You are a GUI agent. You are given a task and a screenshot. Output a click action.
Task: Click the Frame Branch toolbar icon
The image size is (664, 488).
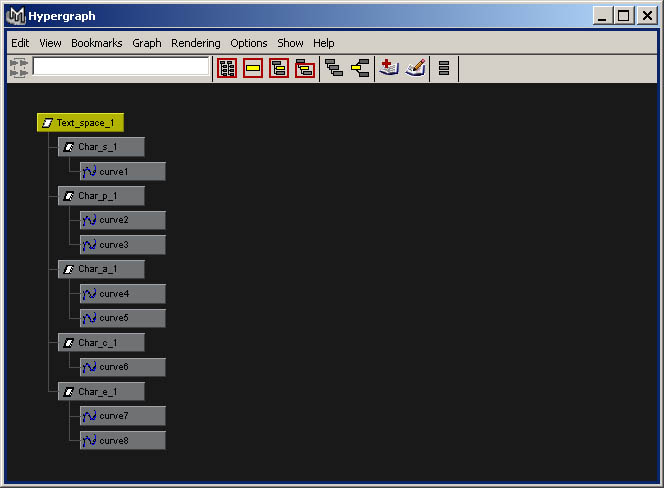[x=305, y=68]
